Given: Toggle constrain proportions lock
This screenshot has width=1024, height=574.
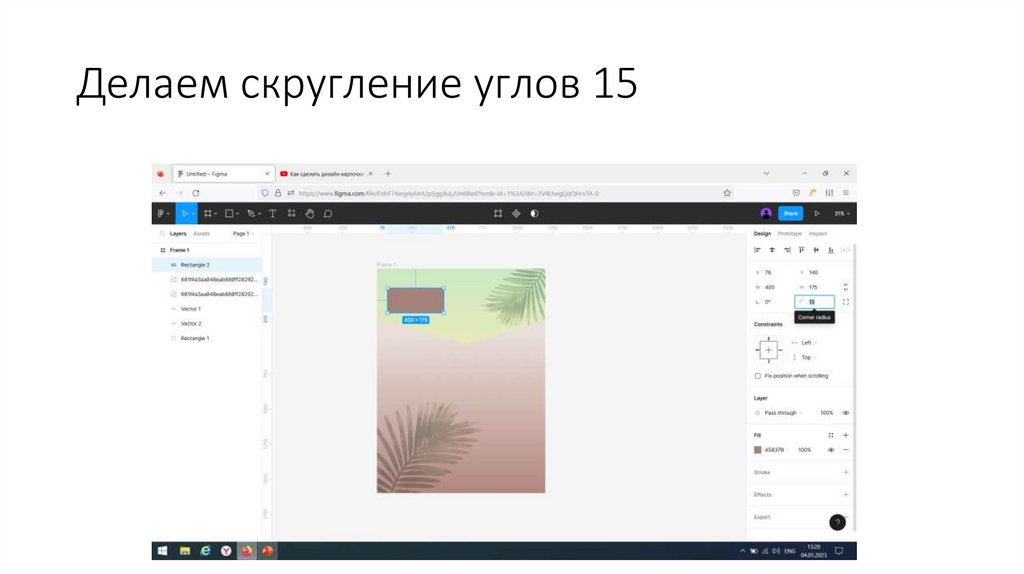Looking at the screenshot, I should (x=846, y=287).
